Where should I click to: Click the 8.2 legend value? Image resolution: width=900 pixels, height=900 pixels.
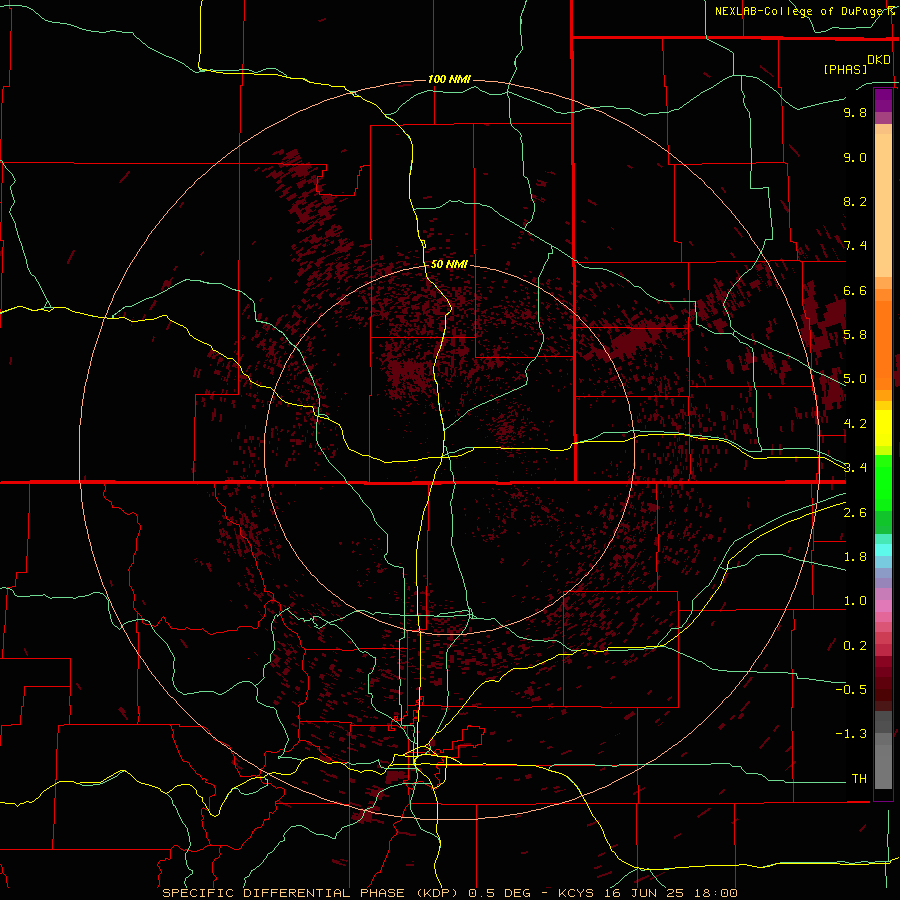point(855,201)
